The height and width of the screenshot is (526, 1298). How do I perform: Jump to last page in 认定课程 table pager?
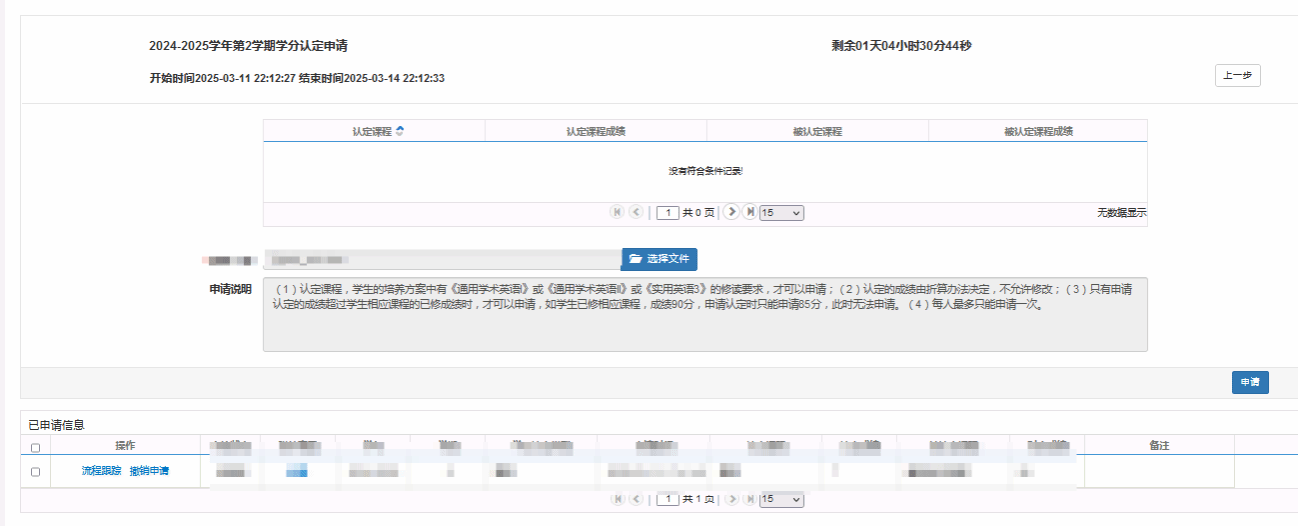click(749, 212)
